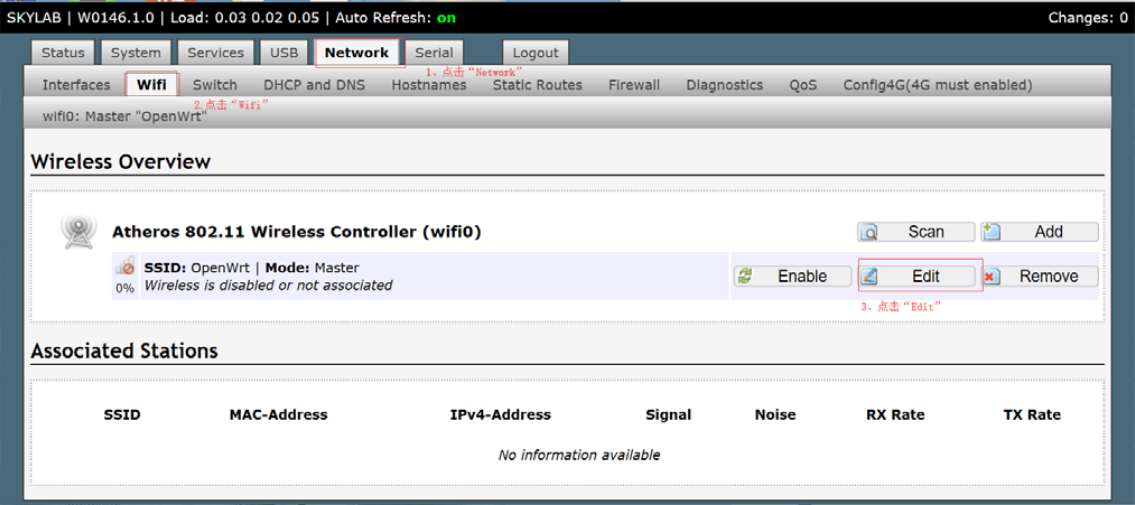
Task: Click the Edit button pencil icon
Action: tap(871, 277)
